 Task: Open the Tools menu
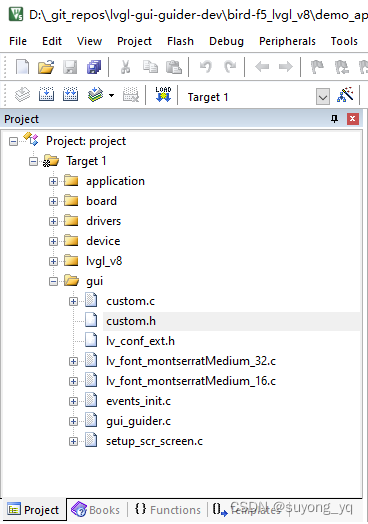(x=344, y=41)
